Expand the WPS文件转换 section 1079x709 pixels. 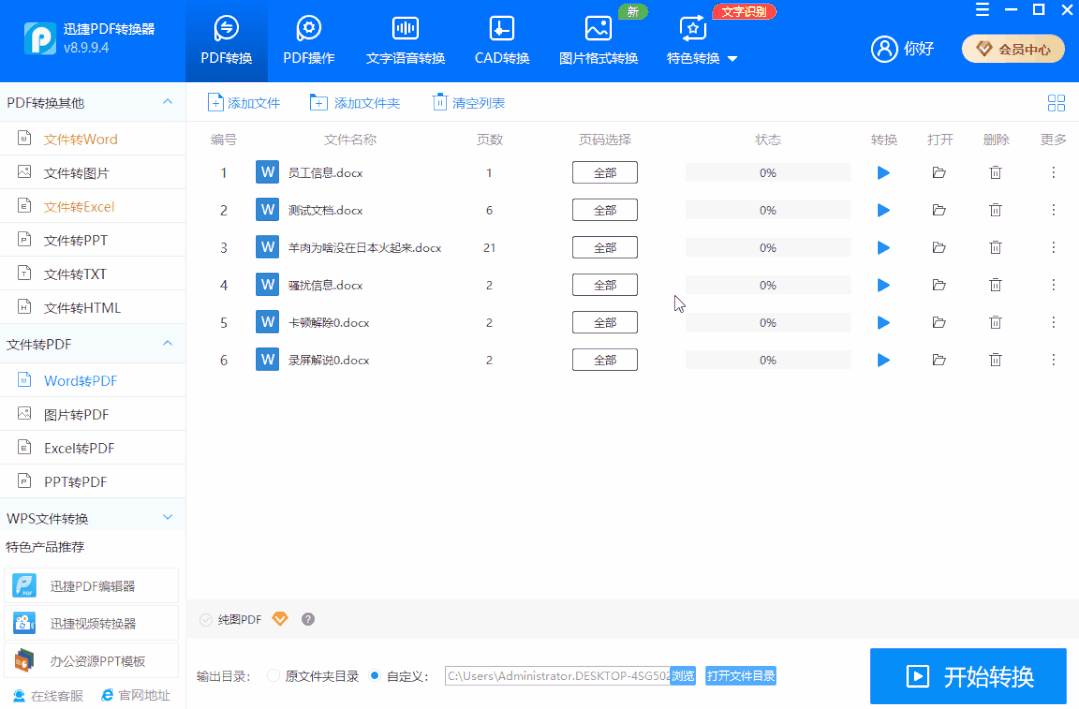pos(167,518)
